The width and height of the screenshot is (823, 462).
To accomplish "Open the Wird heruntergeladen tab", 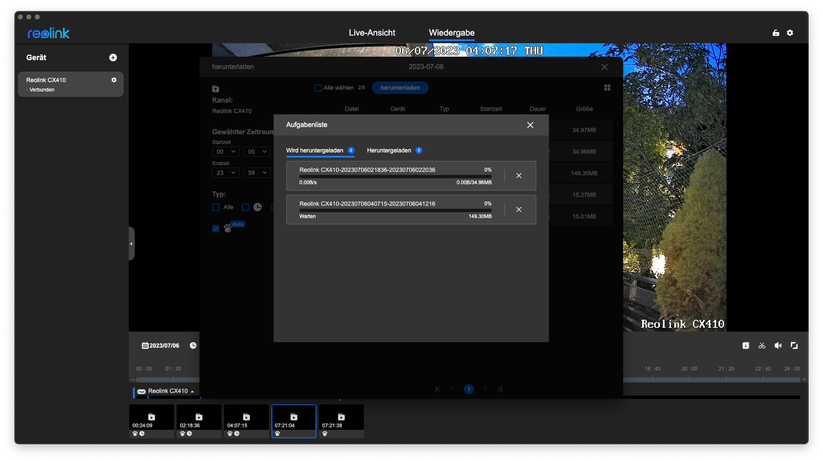I will [x=320, y=151].
